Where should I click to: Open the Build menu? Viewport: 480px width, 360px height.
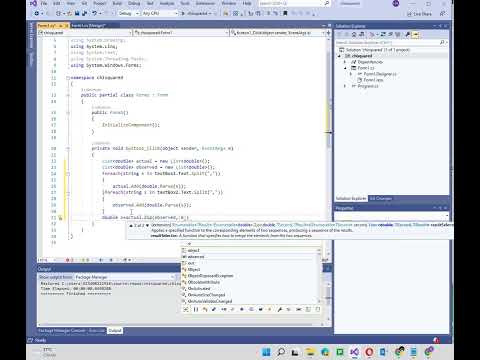click(117, 3)
